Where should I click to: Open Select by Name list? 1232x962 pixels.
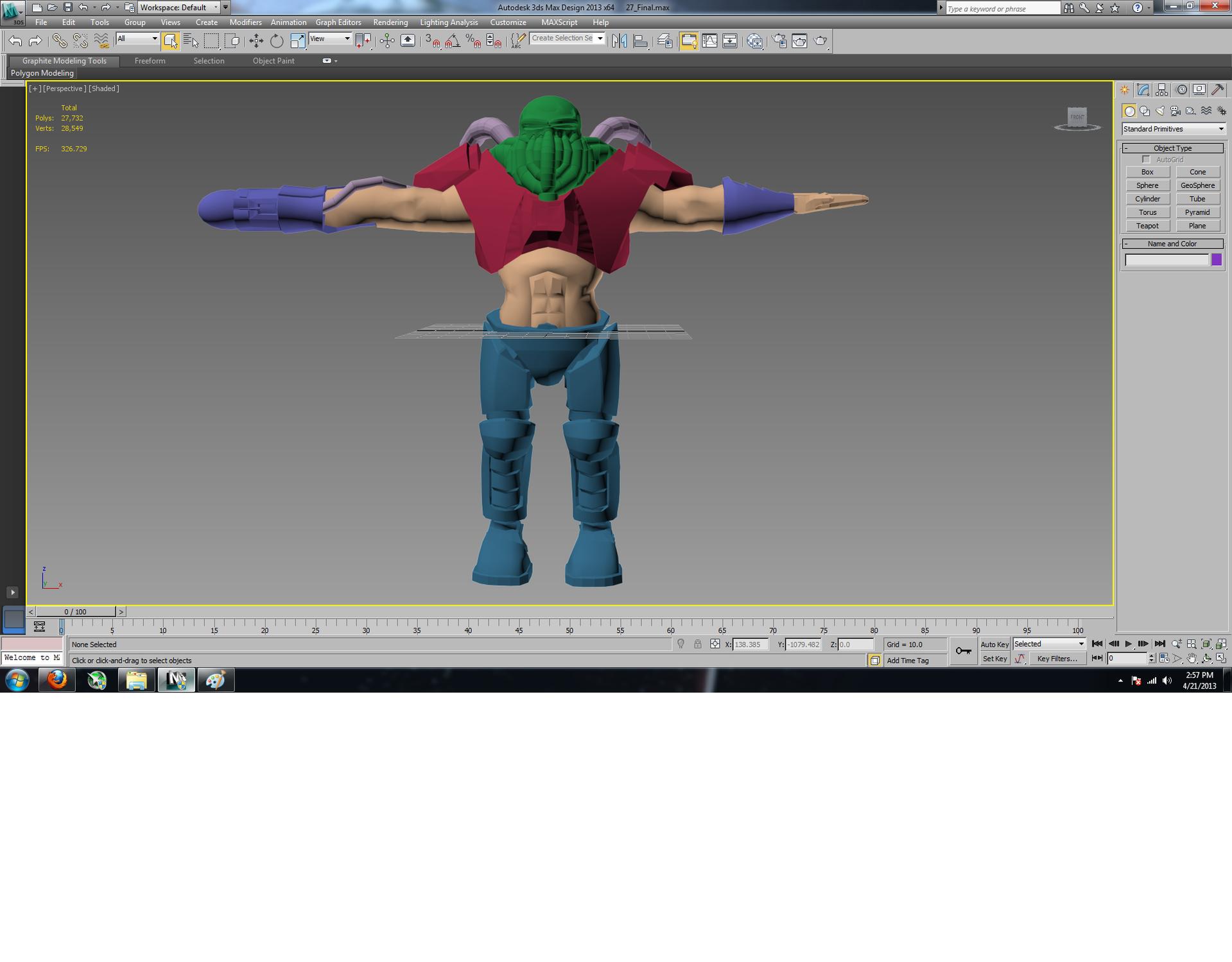click(191, 41)
